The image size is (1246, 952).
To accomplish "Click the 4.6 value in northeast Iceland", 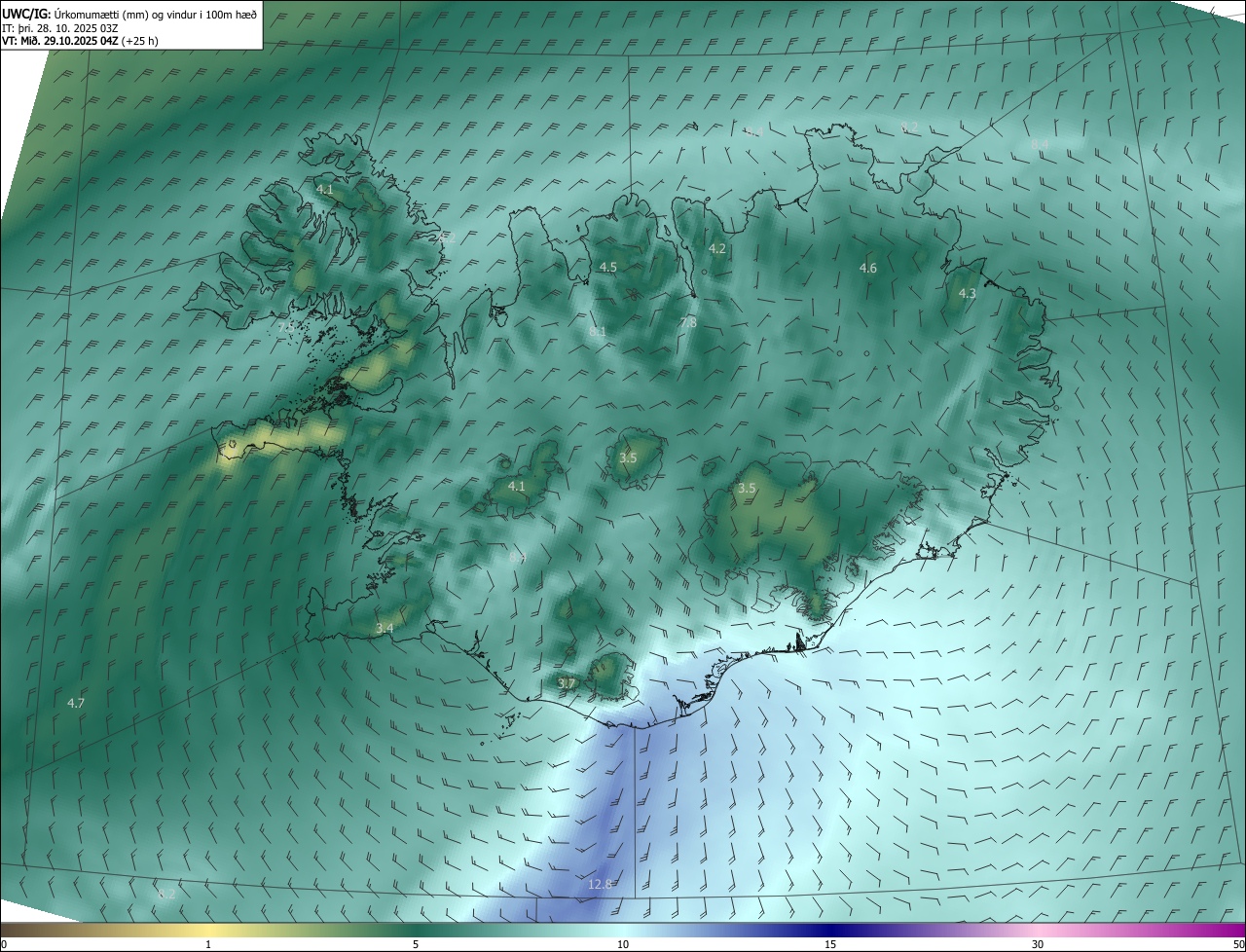I will (x=868, y=268).
